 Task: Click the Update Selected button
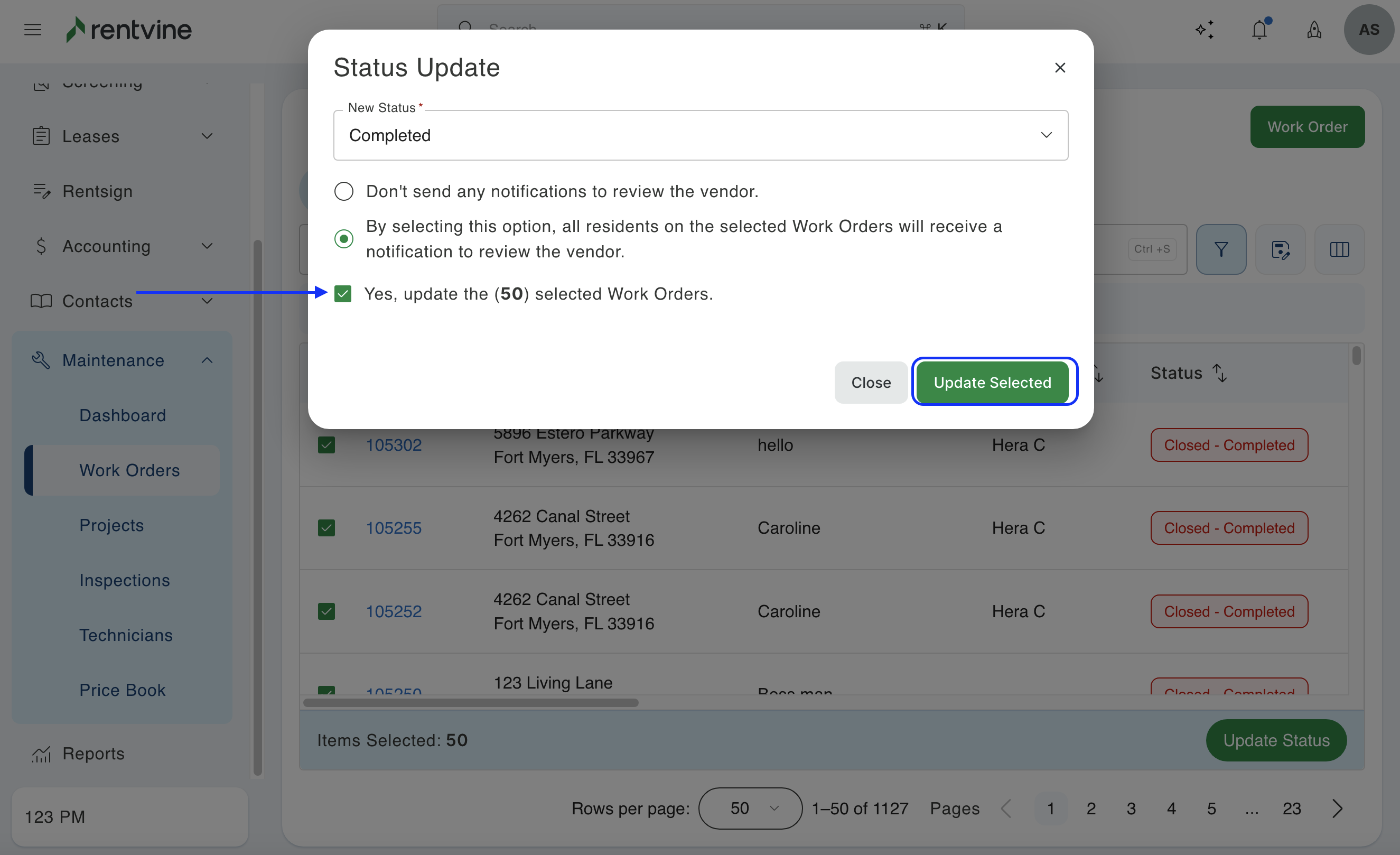pyautogui.click(x=992, y=382)
